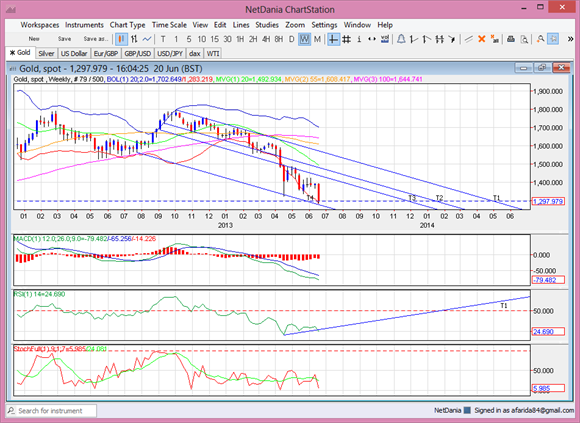Screen dimensions: 580x423
Task: Open the Window menu
Action: [357, 25]
